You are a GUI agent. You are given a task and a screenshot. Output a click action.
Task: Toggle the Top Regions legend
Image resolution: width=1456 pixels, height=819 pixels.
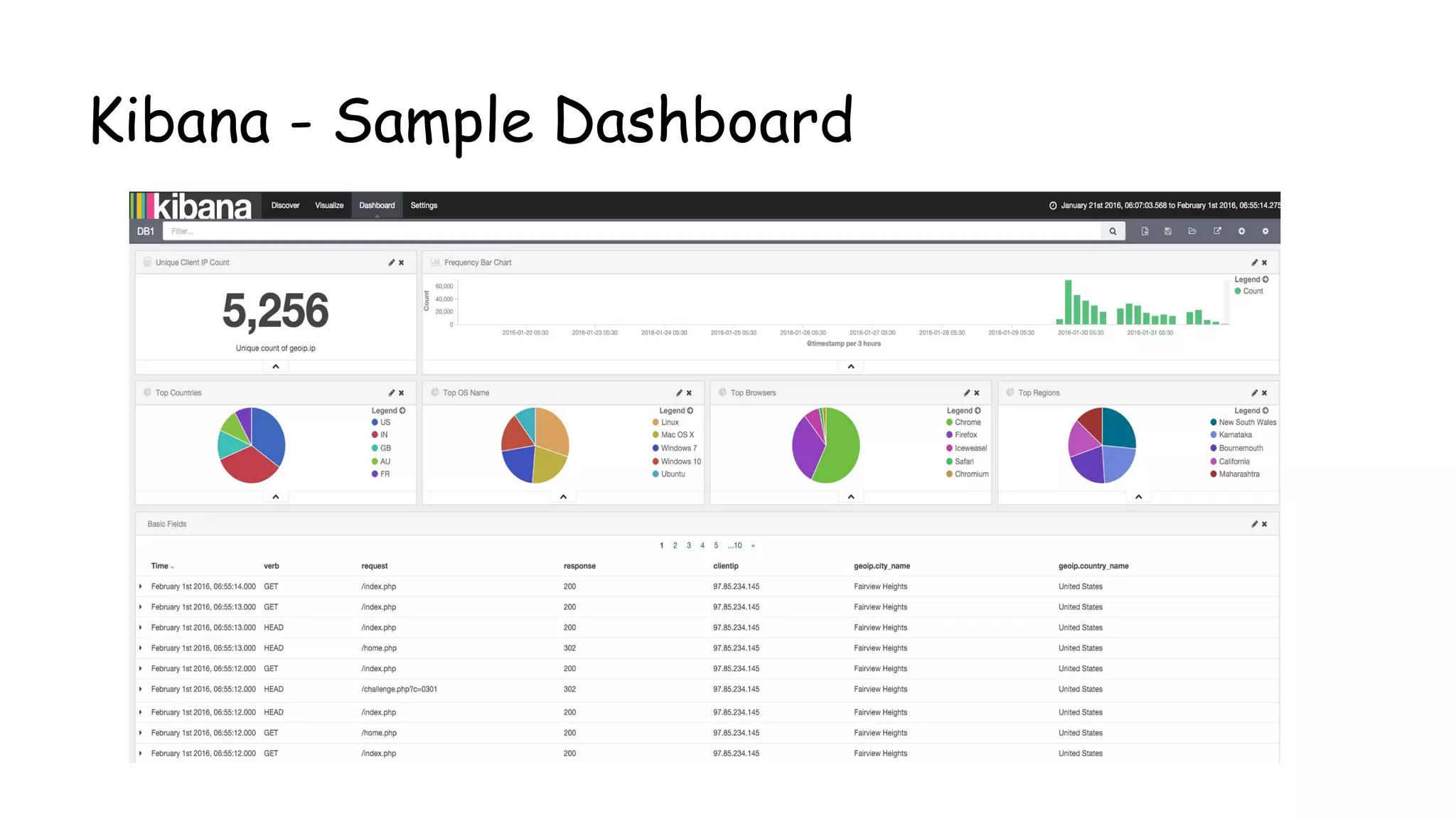[x=1251, y=411]
